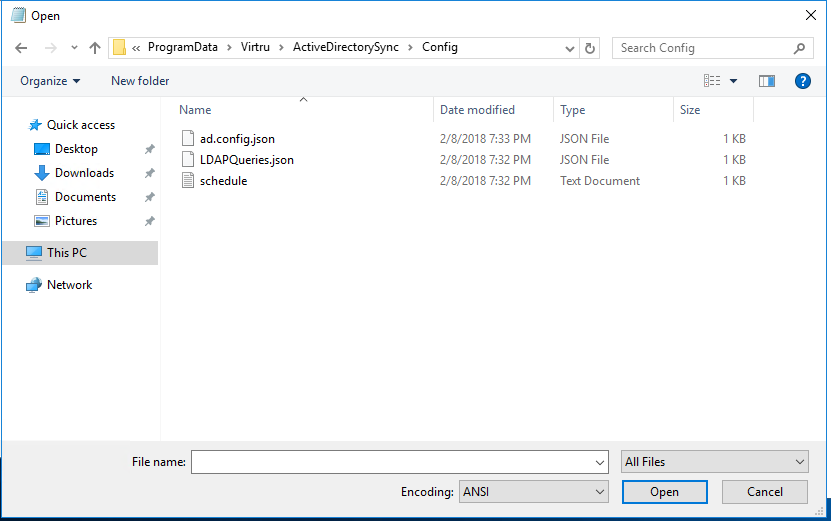
Task: Click ProgramData in the address path
Action: click(x=182, y=47)
